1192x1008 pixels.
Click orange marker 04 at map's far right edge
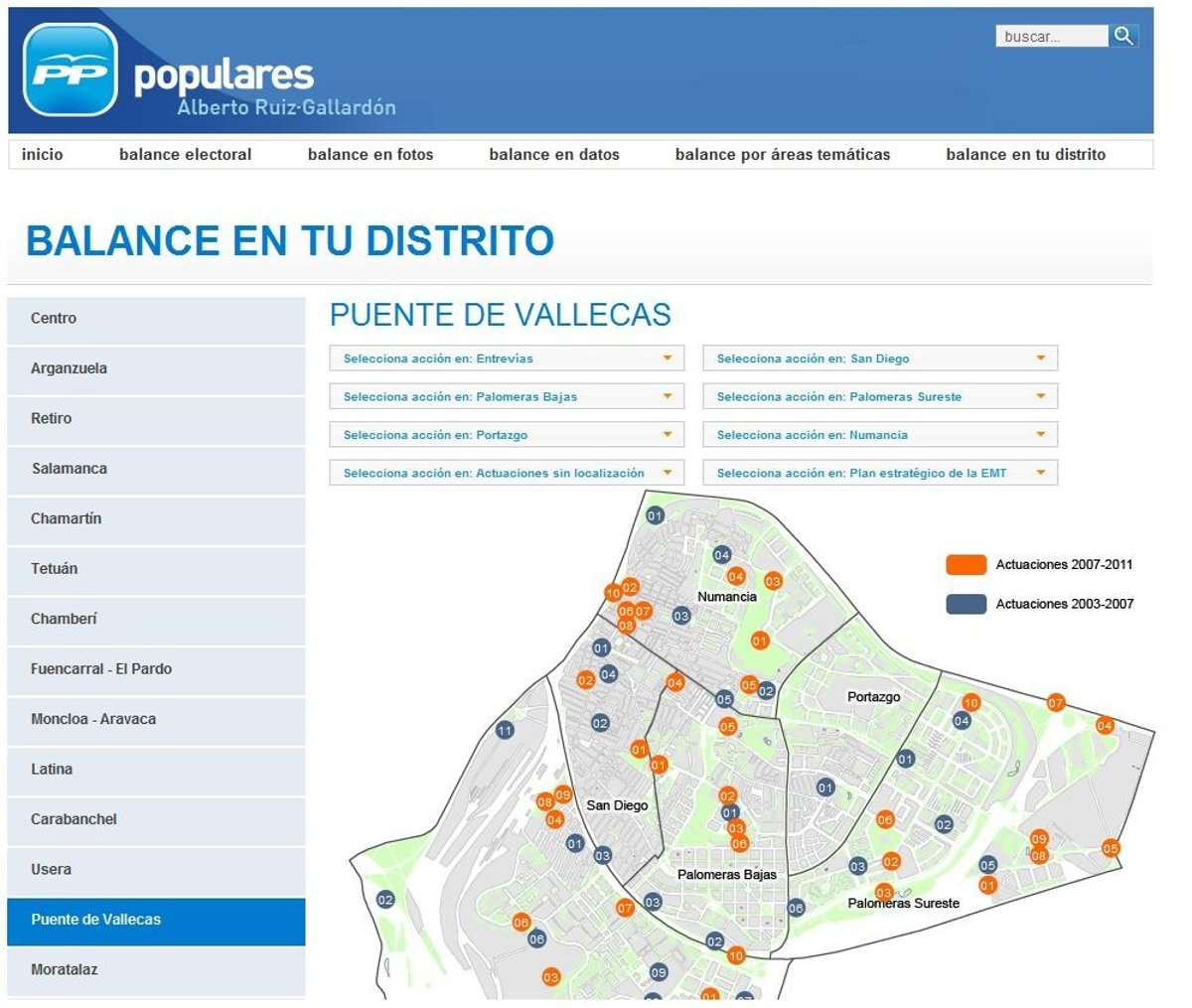tap(1105, 726)
